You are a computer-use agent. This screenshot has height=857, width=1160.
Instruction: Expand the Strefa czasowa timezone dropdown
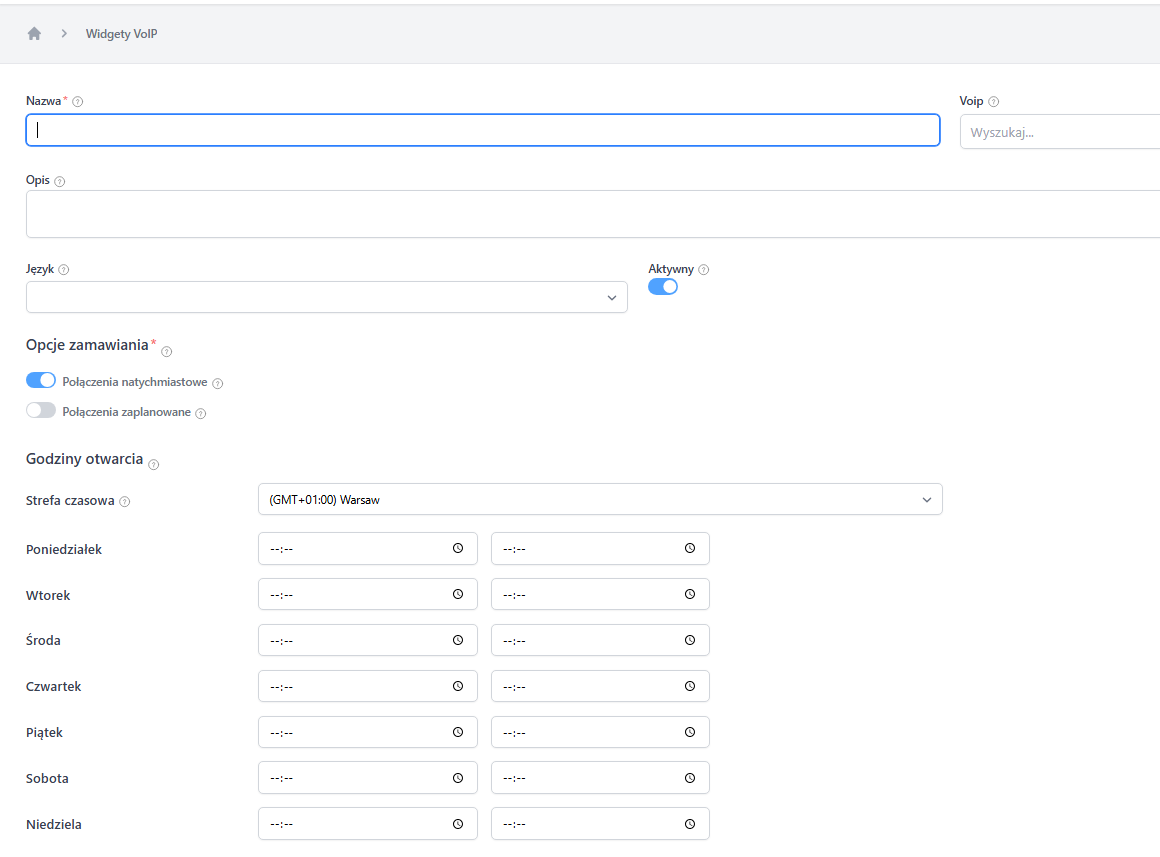click(x=600, y=499)
